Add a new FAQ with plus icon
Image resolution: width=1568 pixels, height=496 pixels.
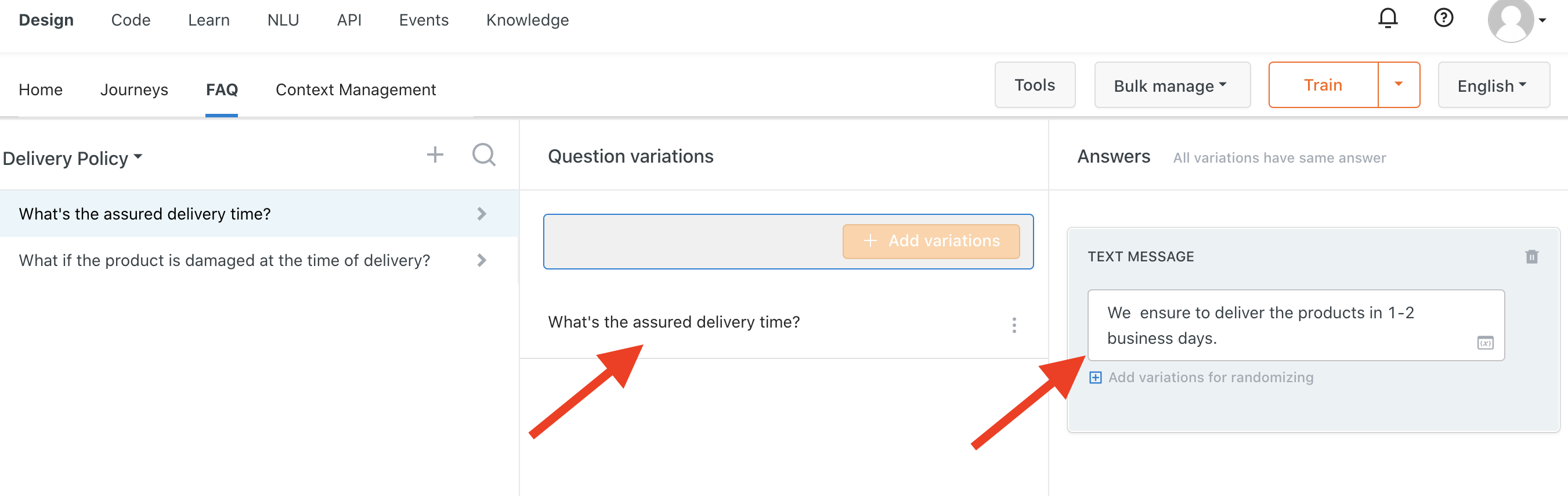coord(435,154)
